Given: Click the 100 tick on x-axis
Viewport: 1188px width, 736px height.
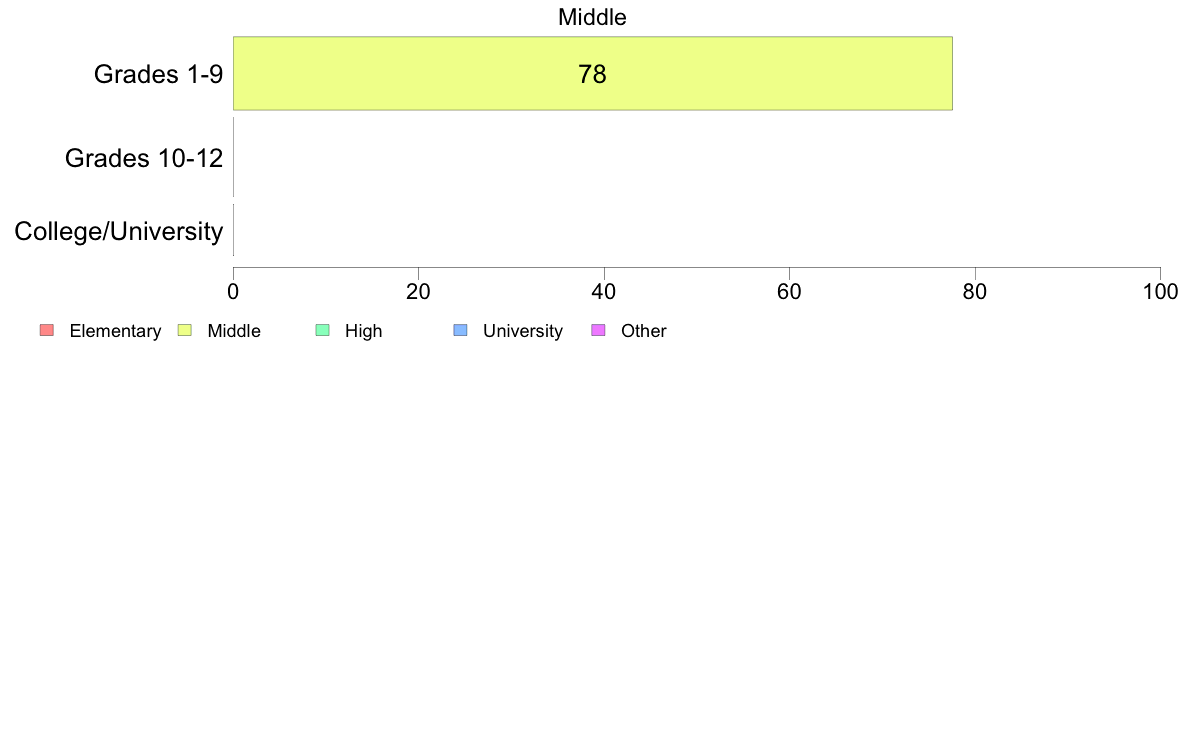Looking at the screenshot, I should [1159, 291].
